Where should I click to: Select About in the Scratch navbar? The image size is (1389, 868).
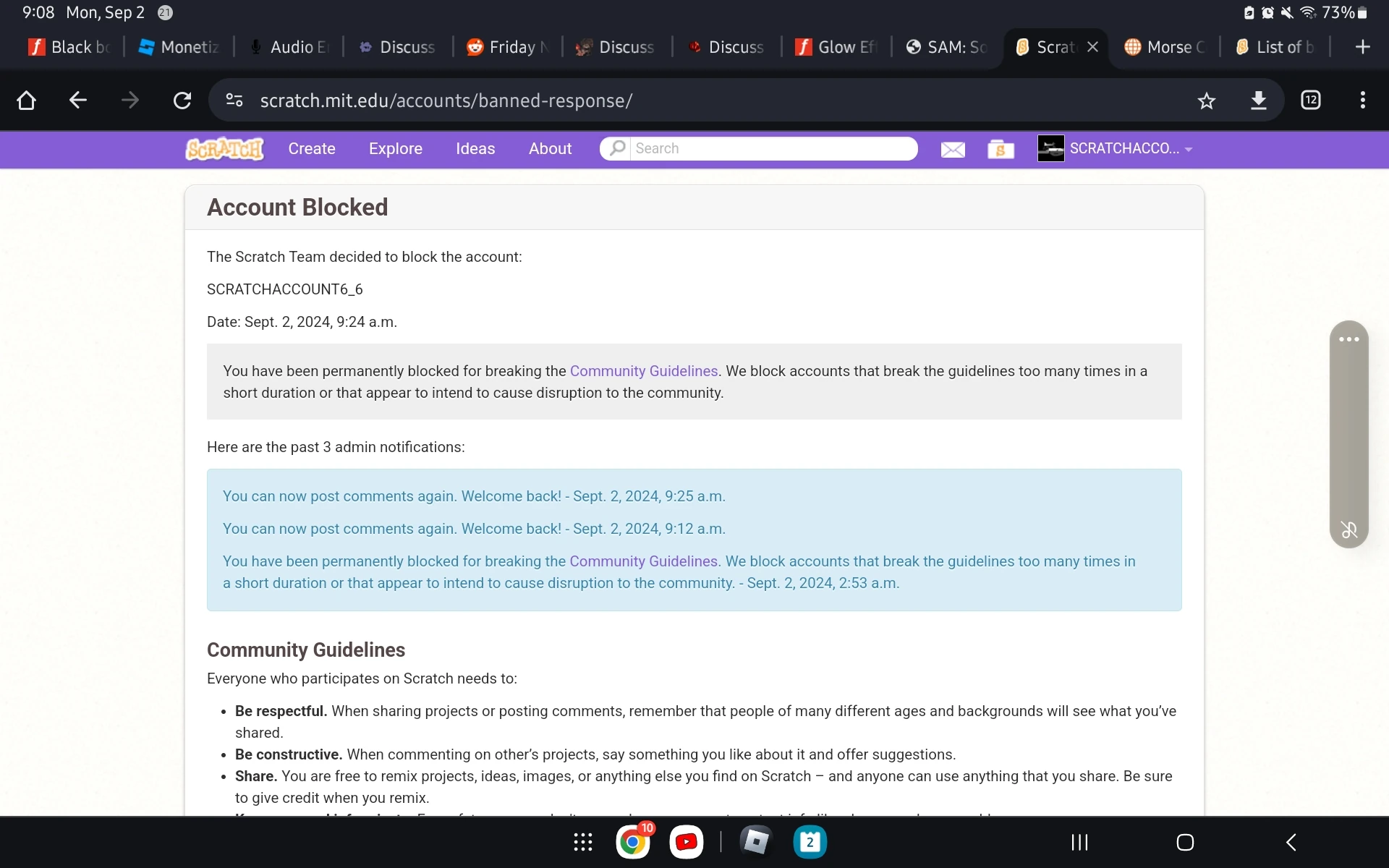click(550, 149)
